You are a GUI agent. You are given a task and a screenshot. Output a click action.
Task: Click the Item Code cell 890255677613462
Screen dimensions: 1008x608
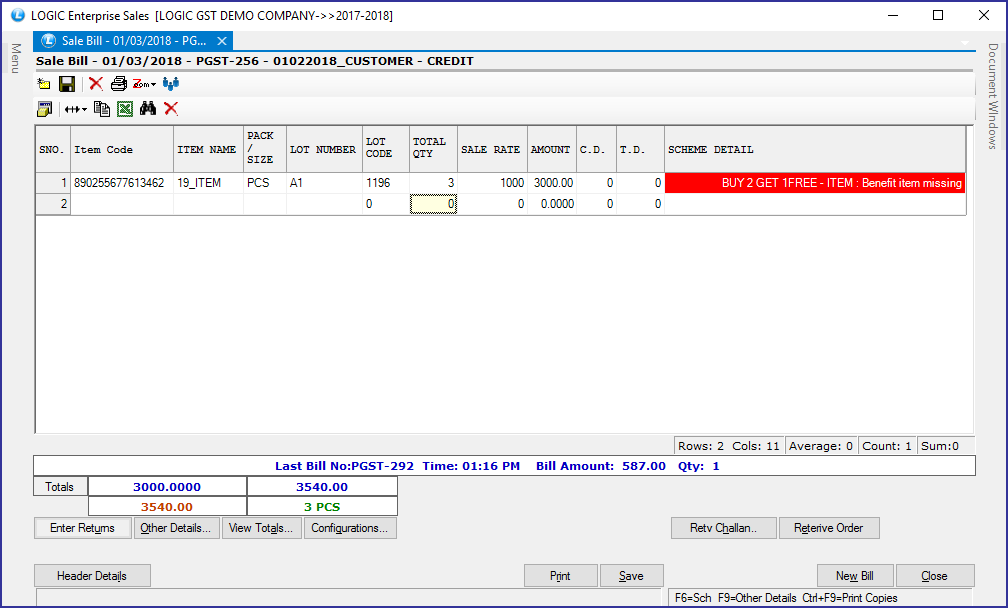(x=122, y=183)
